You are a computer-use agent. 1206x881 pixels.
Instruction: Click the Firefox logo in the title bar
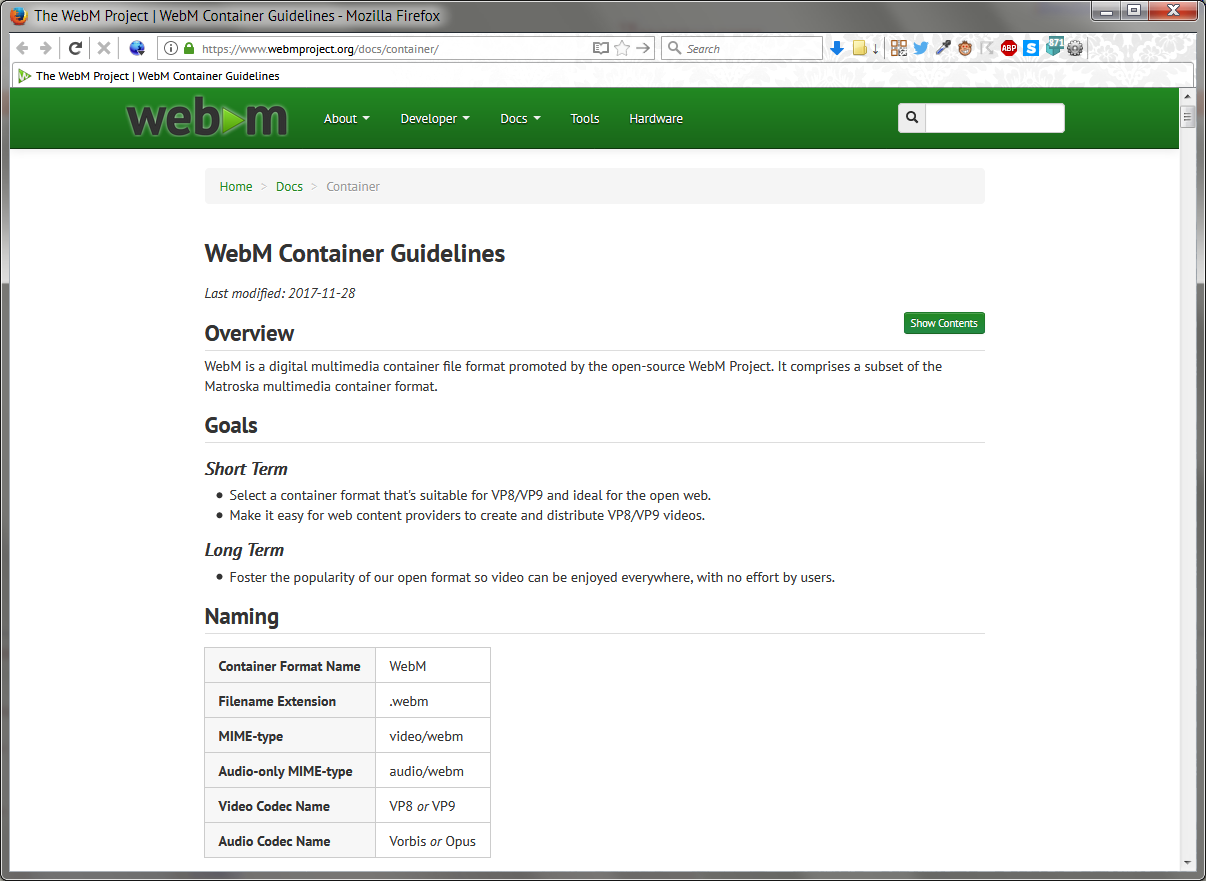pyautogui.click(x=18, y=15)
